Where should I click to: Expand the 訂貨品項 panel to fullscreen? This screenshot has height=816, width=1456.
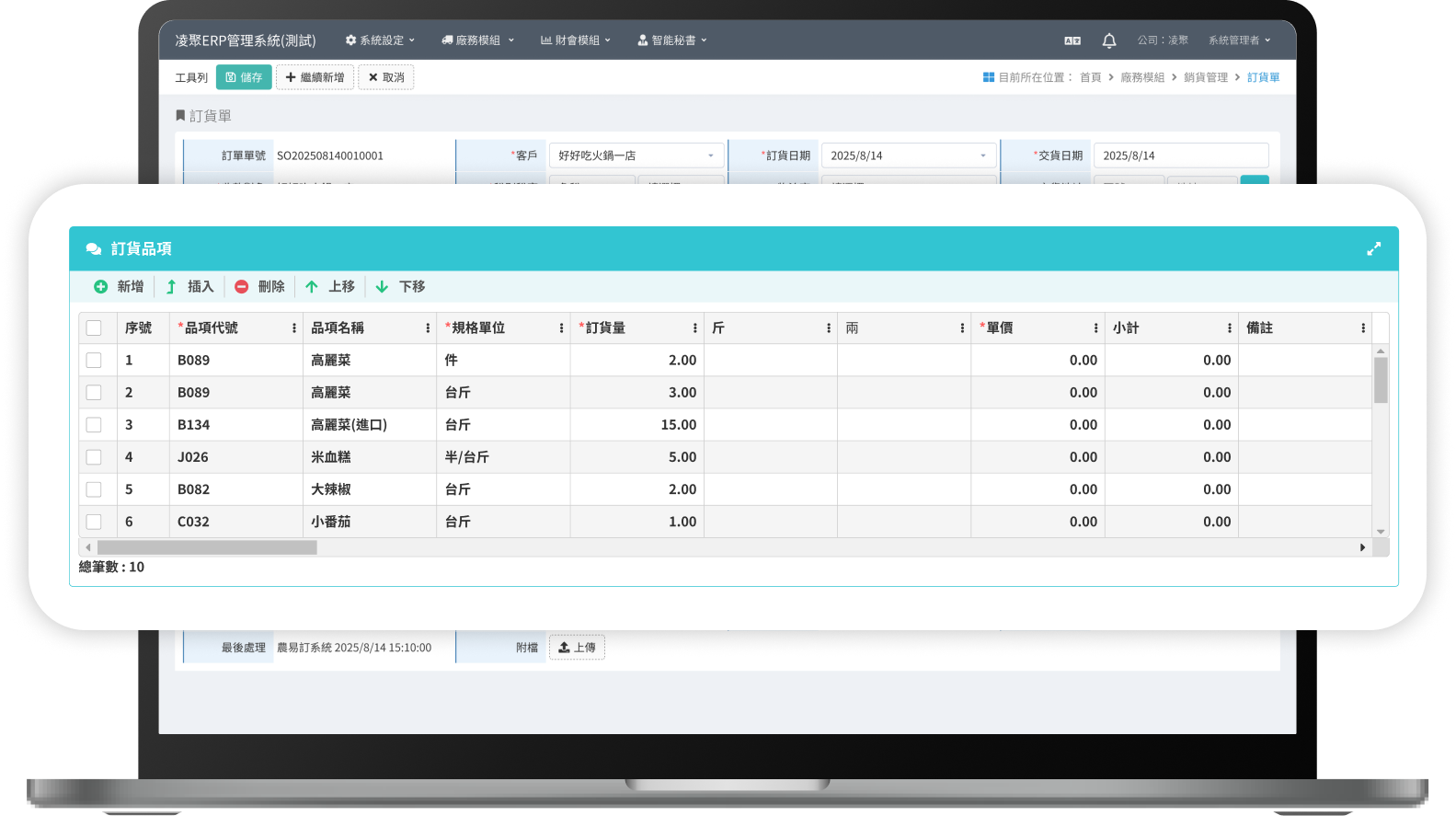(x=1373, y=249)
